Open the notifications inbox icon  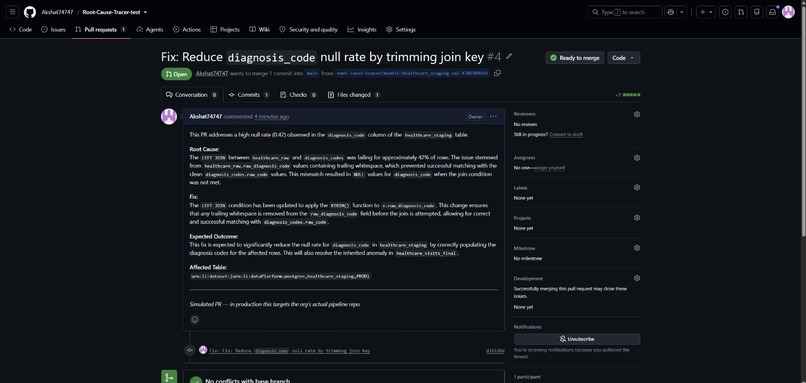[772, 12]
